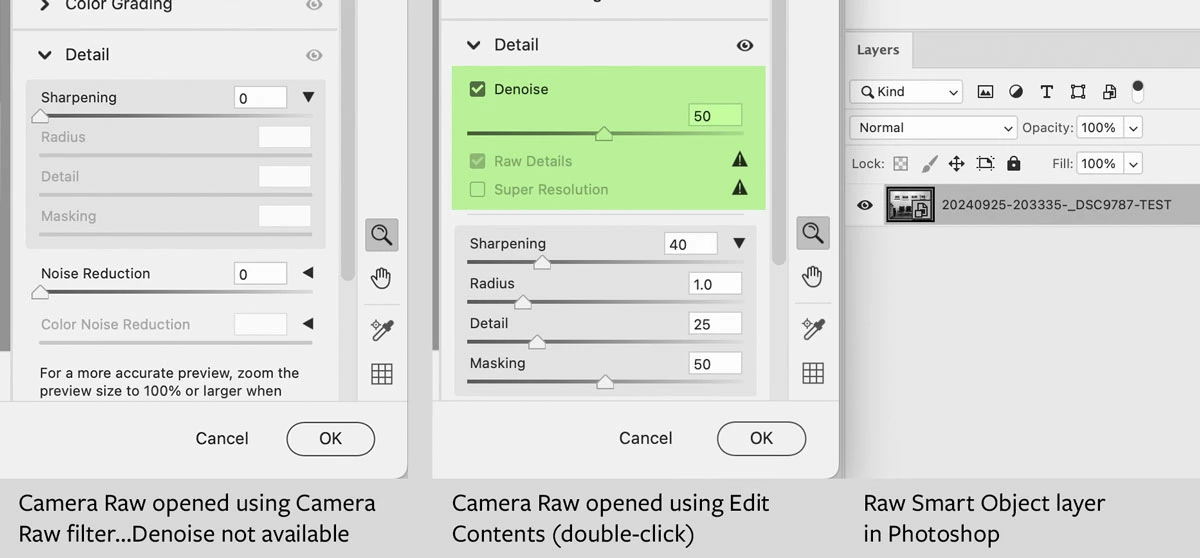Open Normal blend mode dropdown
The width and height of the screenshot is (1200, 558).
[x=933, y=128]
